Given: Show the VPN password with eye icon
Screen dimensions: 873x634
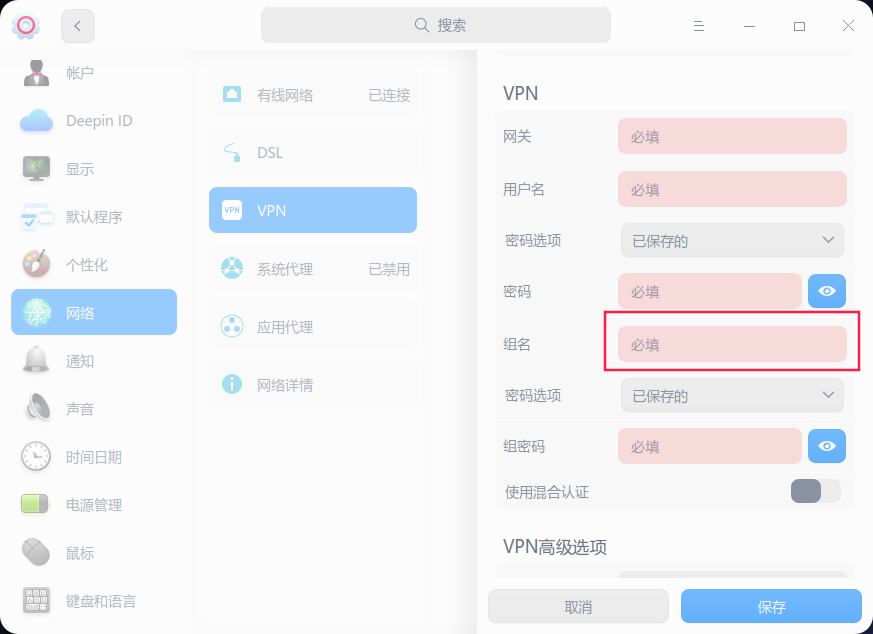Looking at the screenshot, I should pos(827,291).
